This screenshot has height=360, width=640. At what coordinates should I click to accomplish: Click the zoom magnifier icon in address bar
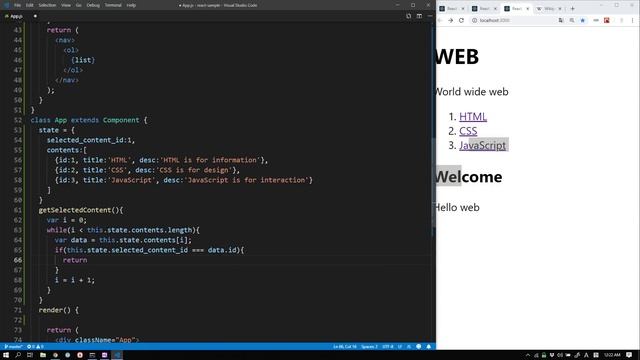click(572, 20)
